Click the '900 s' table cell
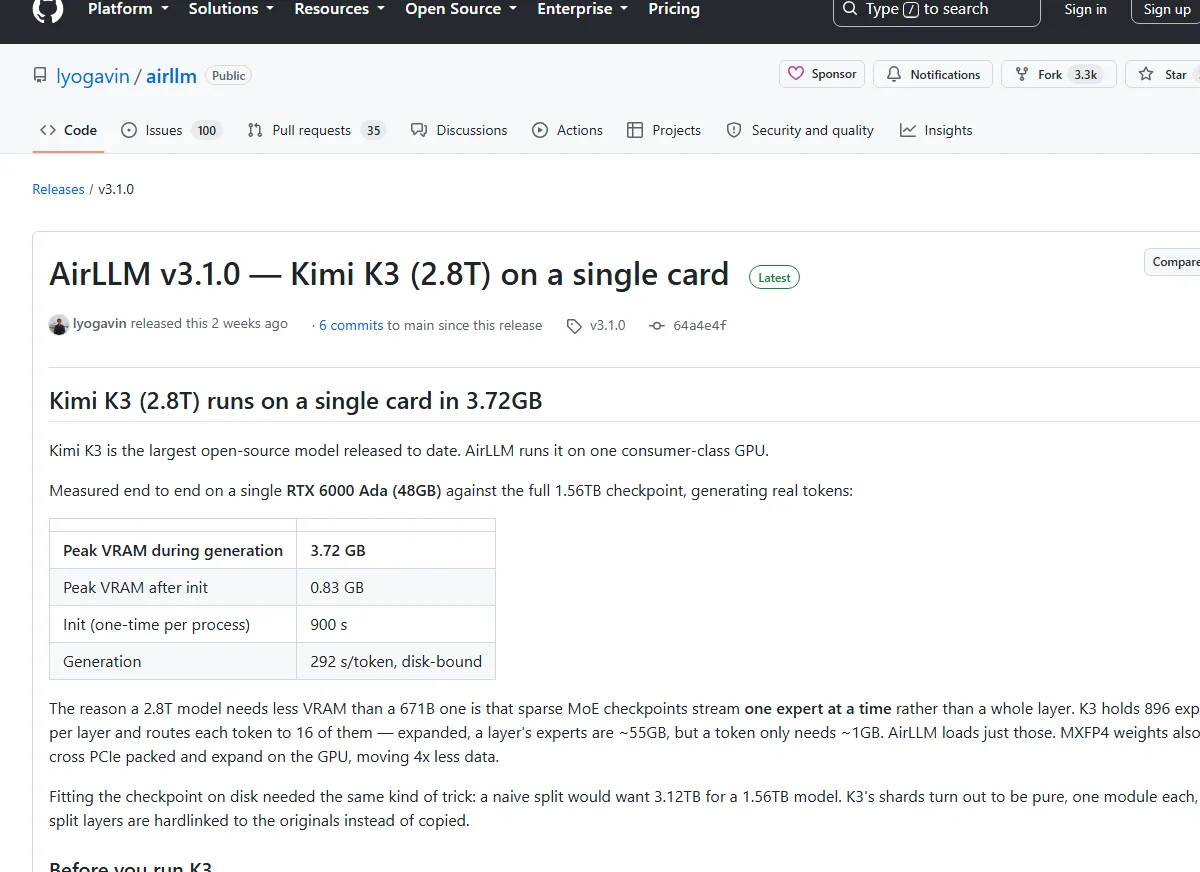 point(396,624)
